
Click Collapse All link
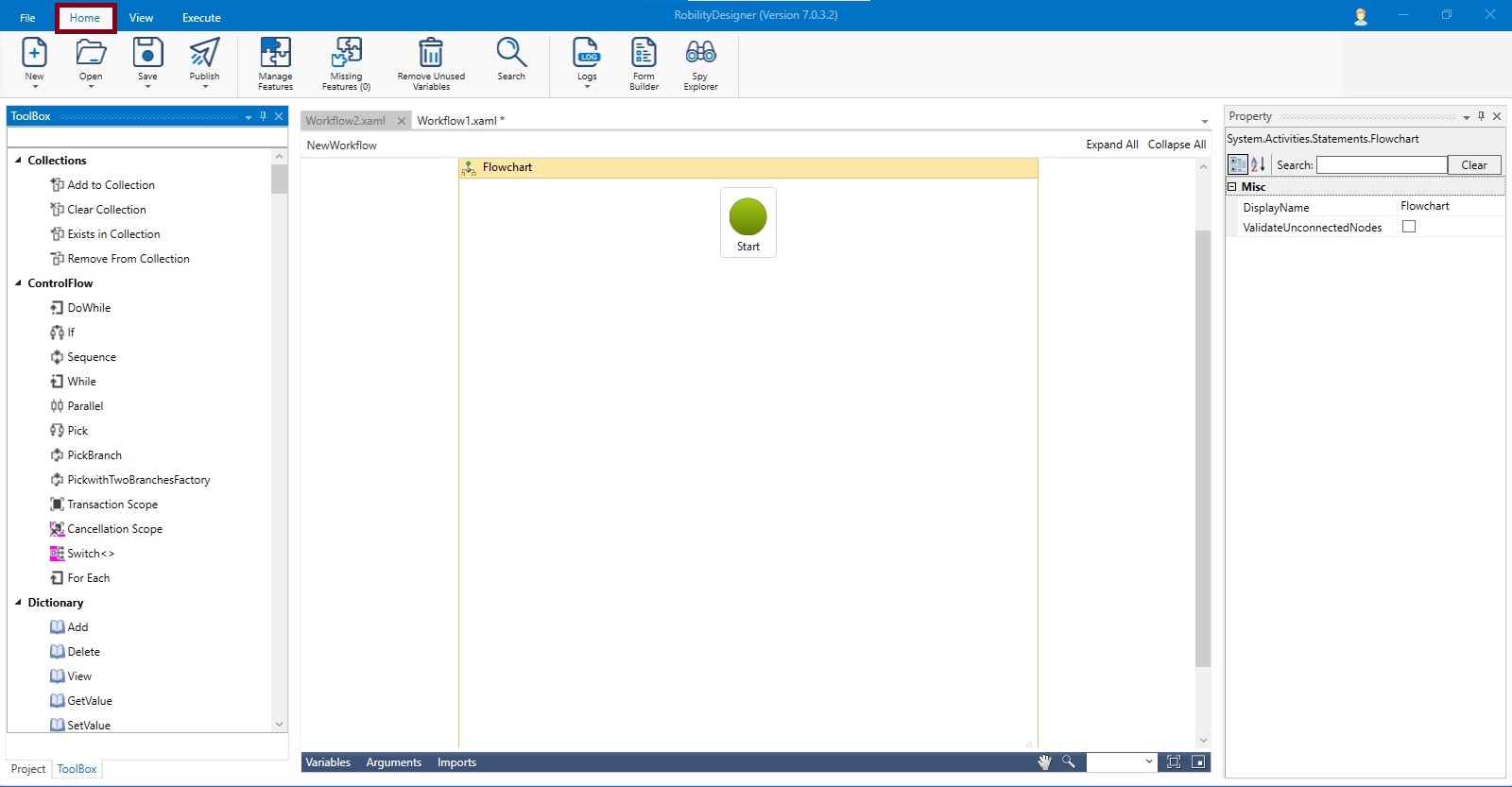click(1177, 145)
